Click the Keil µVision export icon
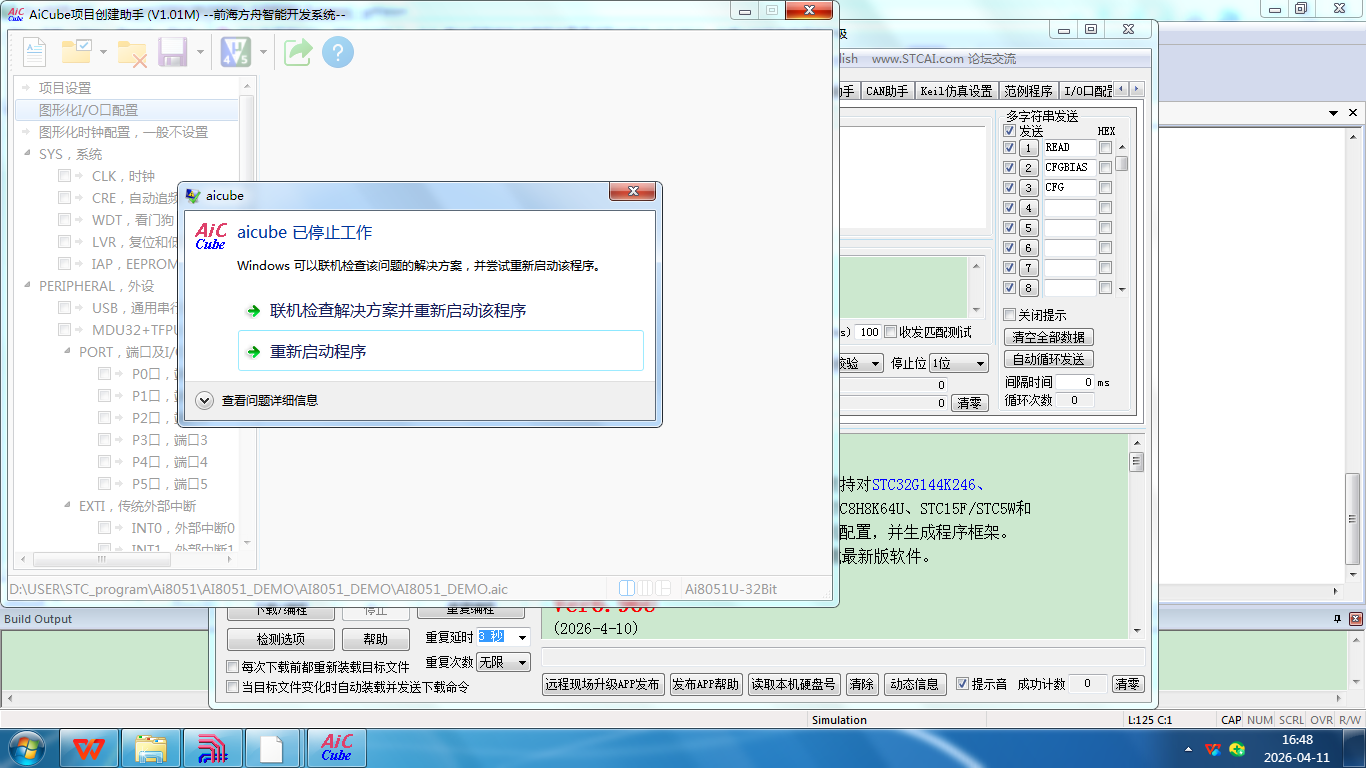The image size is (1366, 768). (236, 52)
